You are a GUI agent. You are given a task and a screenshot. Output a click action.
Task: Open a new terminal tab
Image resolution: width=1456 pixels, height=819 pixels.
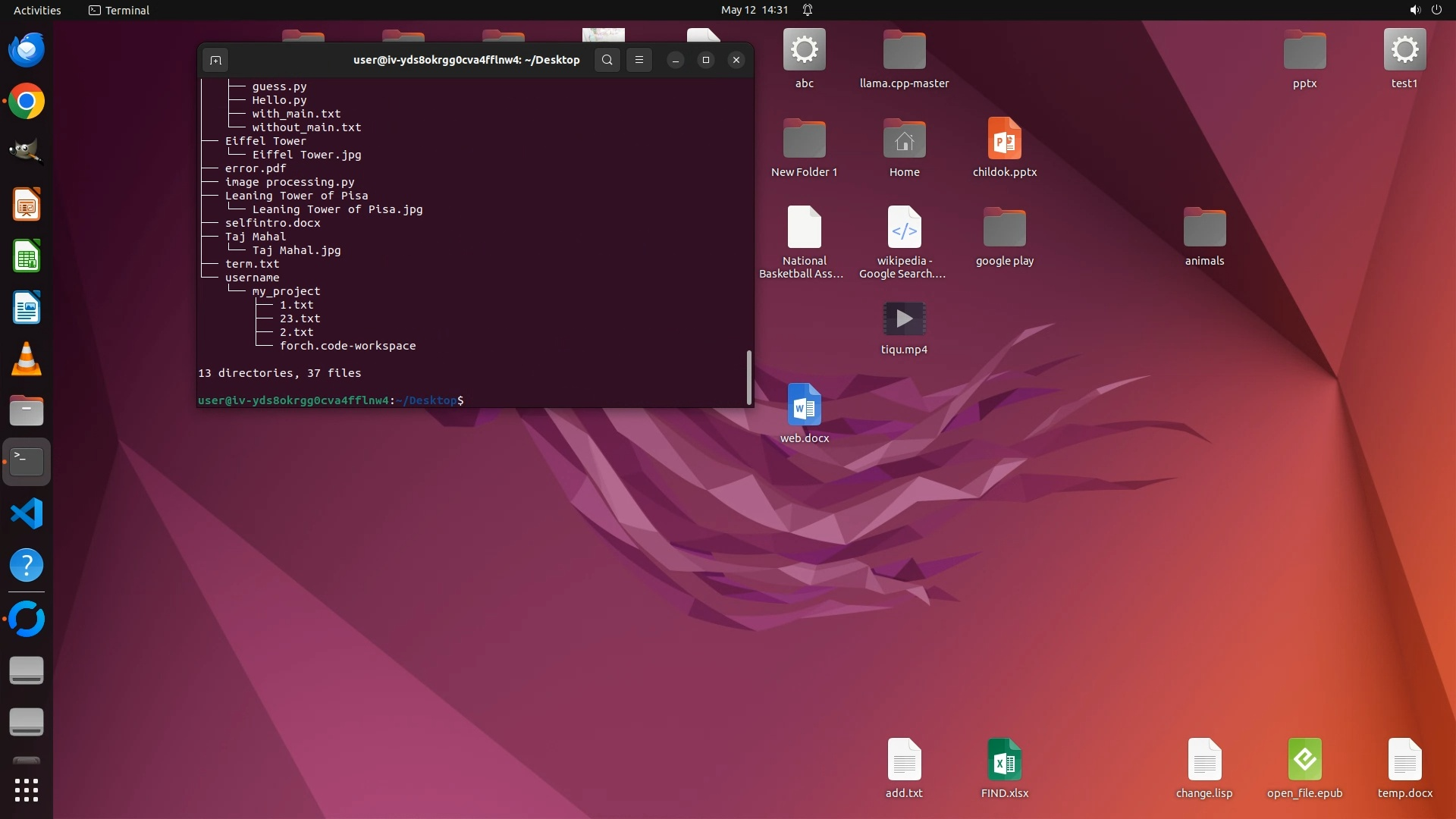(x=215, y=60)
